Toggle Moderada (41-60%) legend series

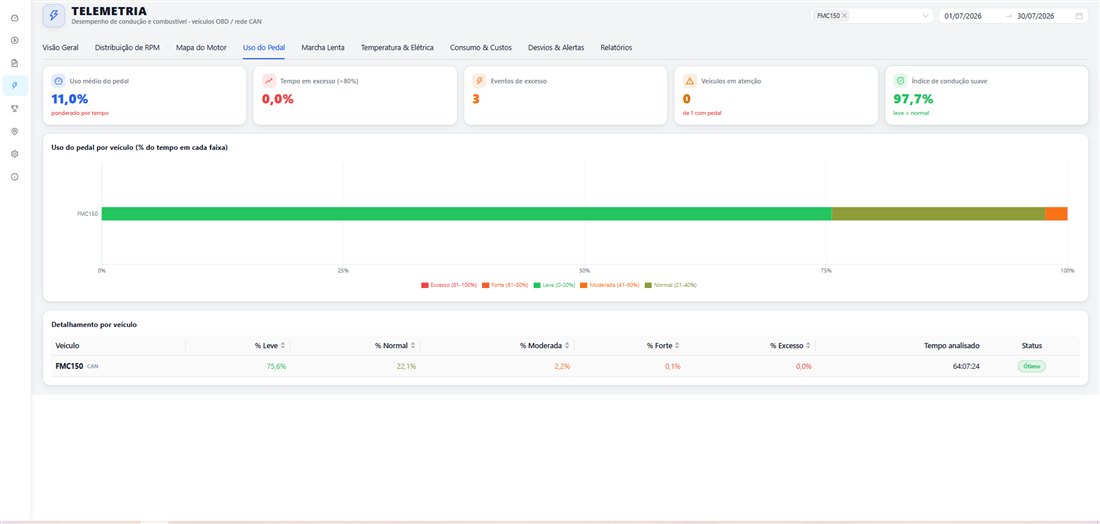(x=609, y=285)
